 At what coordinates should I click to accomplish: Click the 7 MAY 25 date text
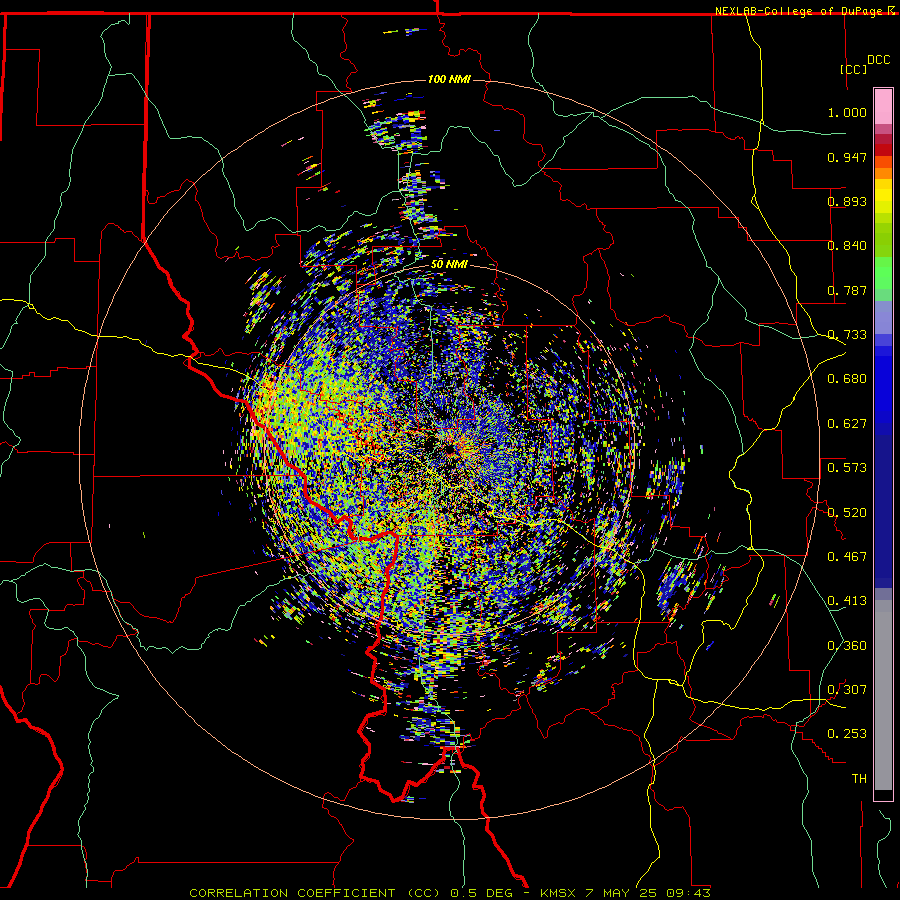620,893
